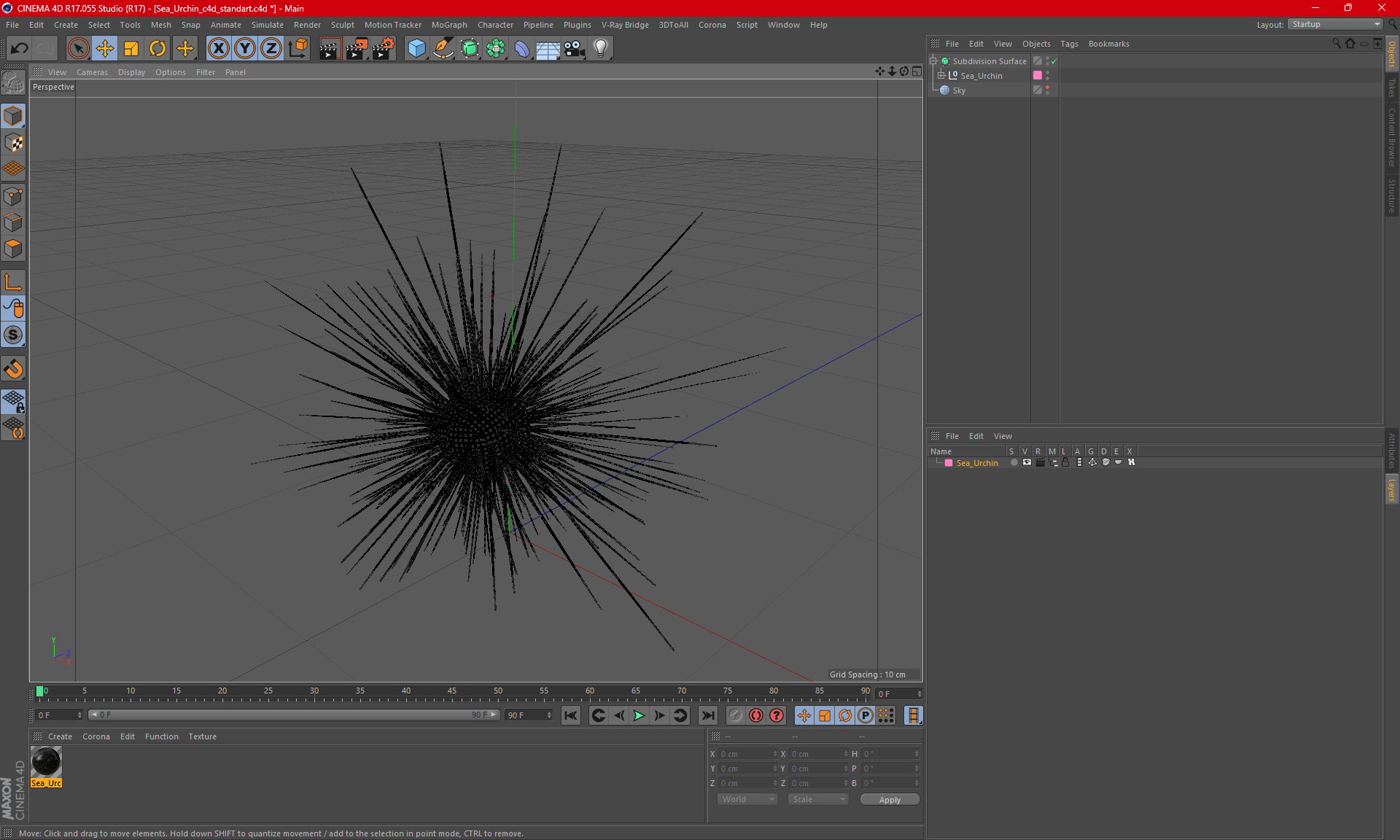Viewport: 1400px width, 840px height.
Task: Add a Bend deformer object
Action: pyautogui.click(x=522, y=48)
